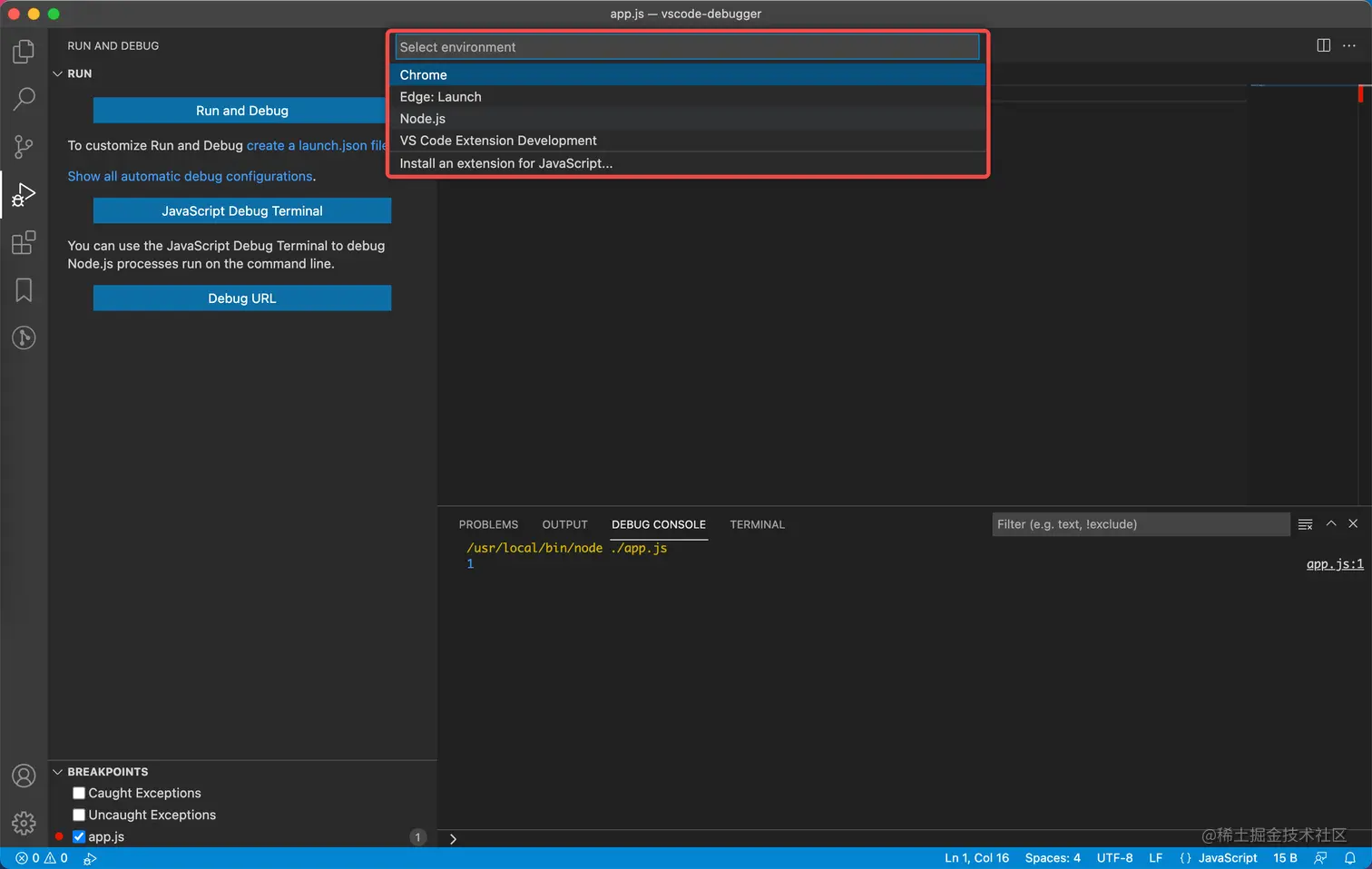Open app.js:1 source link in console
The height and width of the screenshot is (869, 1372).
coord(1335,564)
